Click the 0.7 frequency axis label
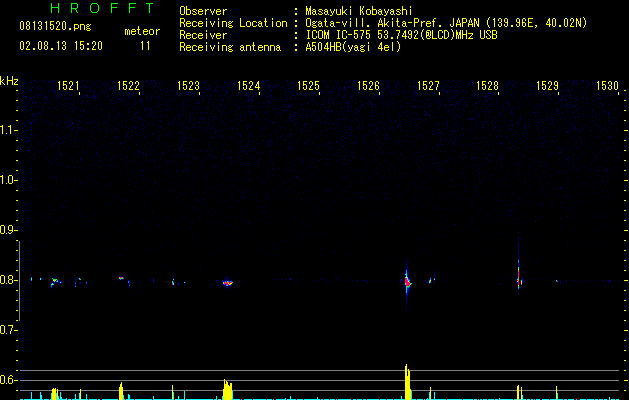The image size is (629, 400). [8, 330]
